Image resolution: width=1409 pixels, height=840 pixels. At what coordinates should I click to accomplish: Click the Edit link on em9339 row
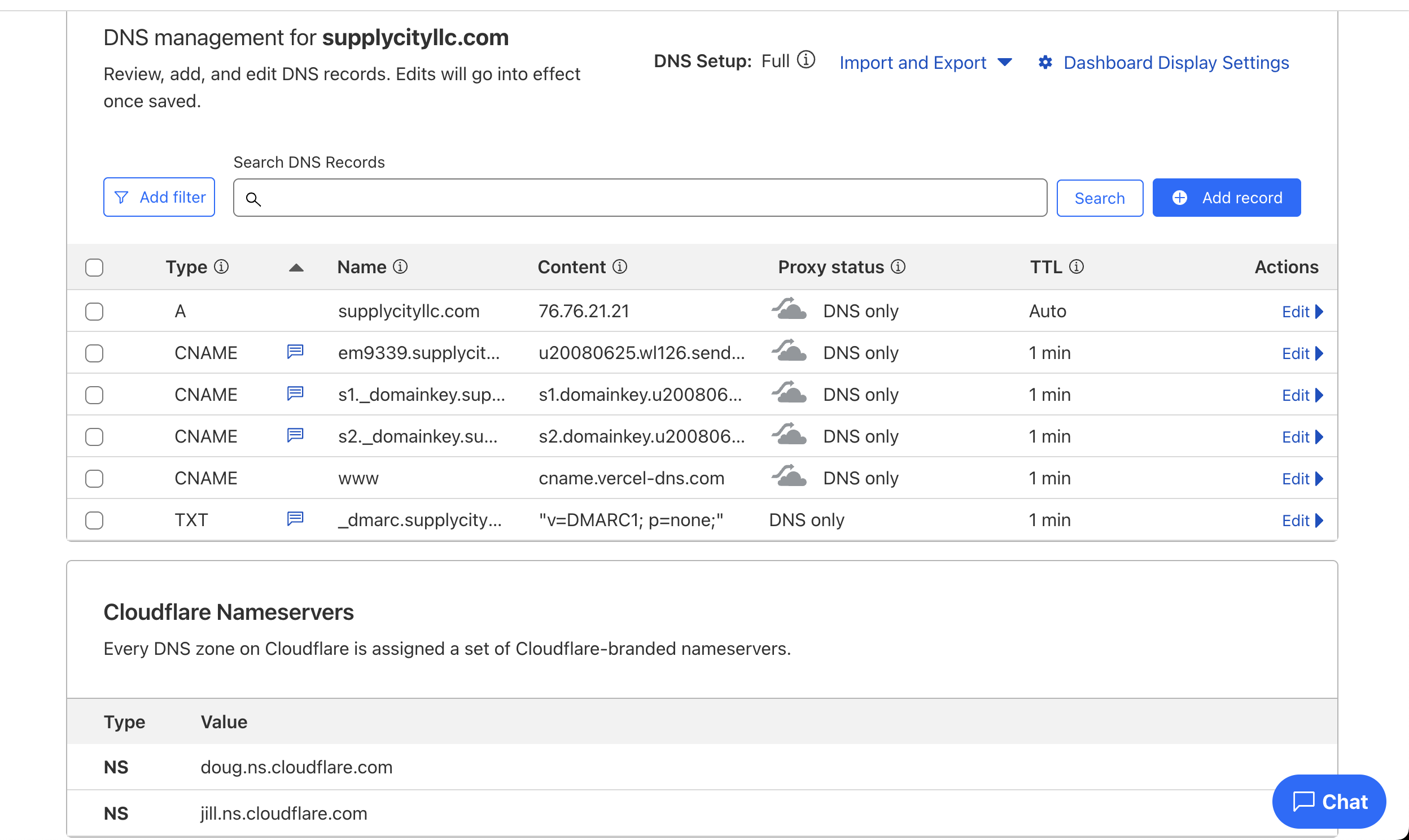[x=1296, y=353]
